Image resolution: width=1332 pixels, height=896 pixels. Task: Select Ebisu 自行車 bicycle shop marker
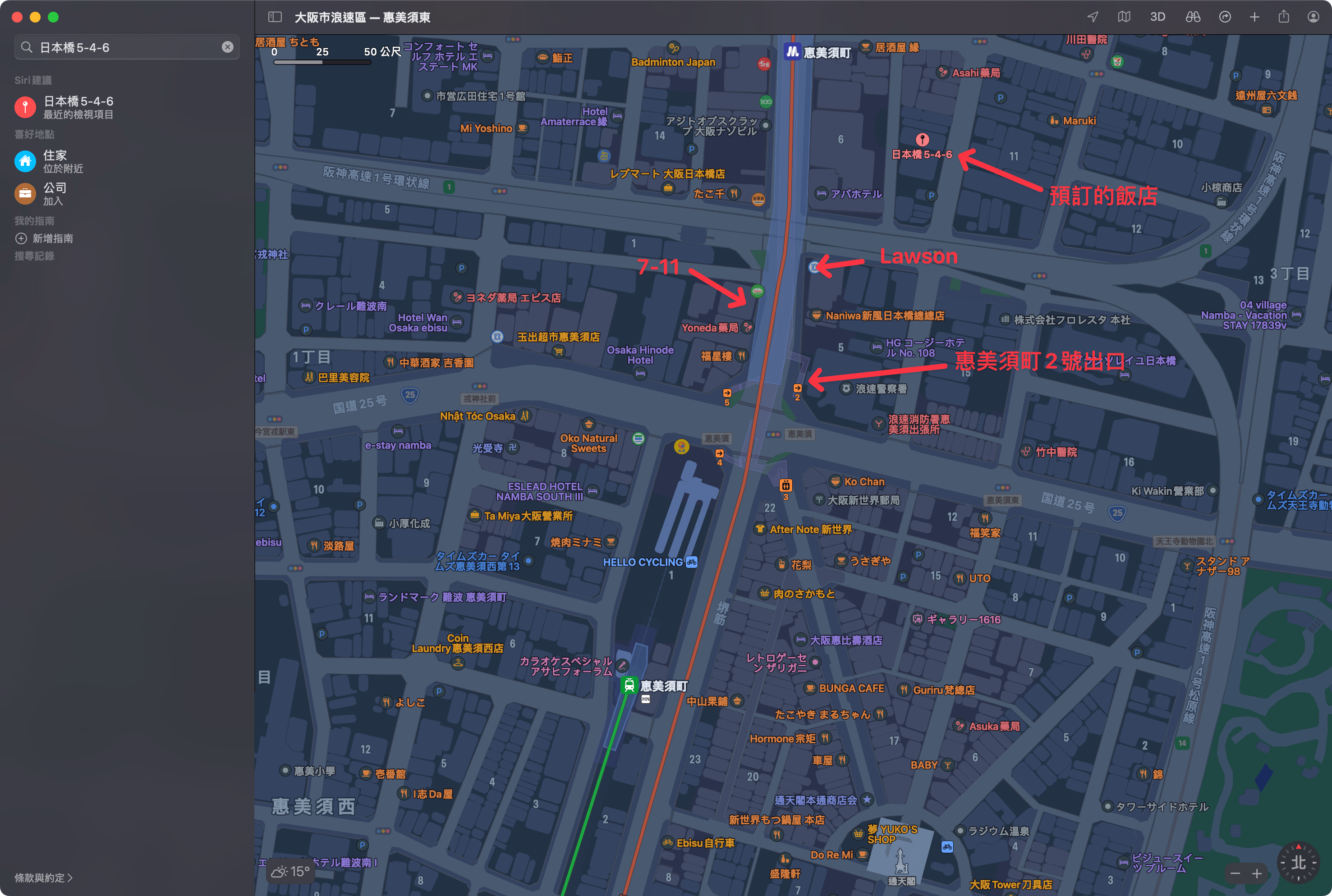(668, 842)
